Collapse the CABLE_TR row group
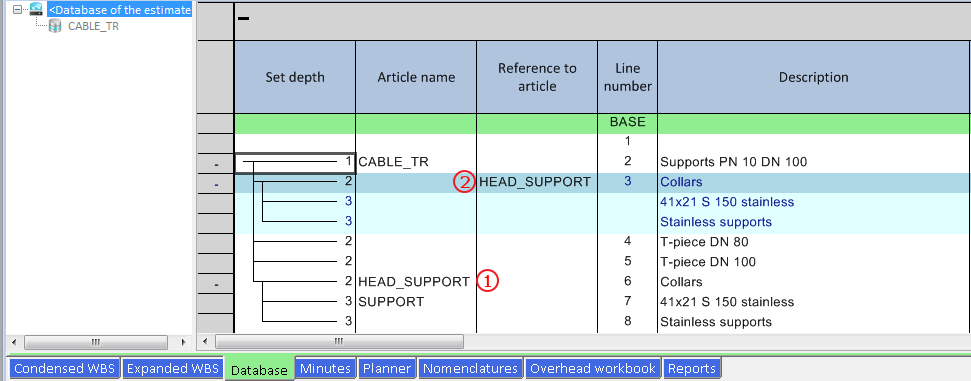Screen dimensions: 971x381 coord(216,165)
